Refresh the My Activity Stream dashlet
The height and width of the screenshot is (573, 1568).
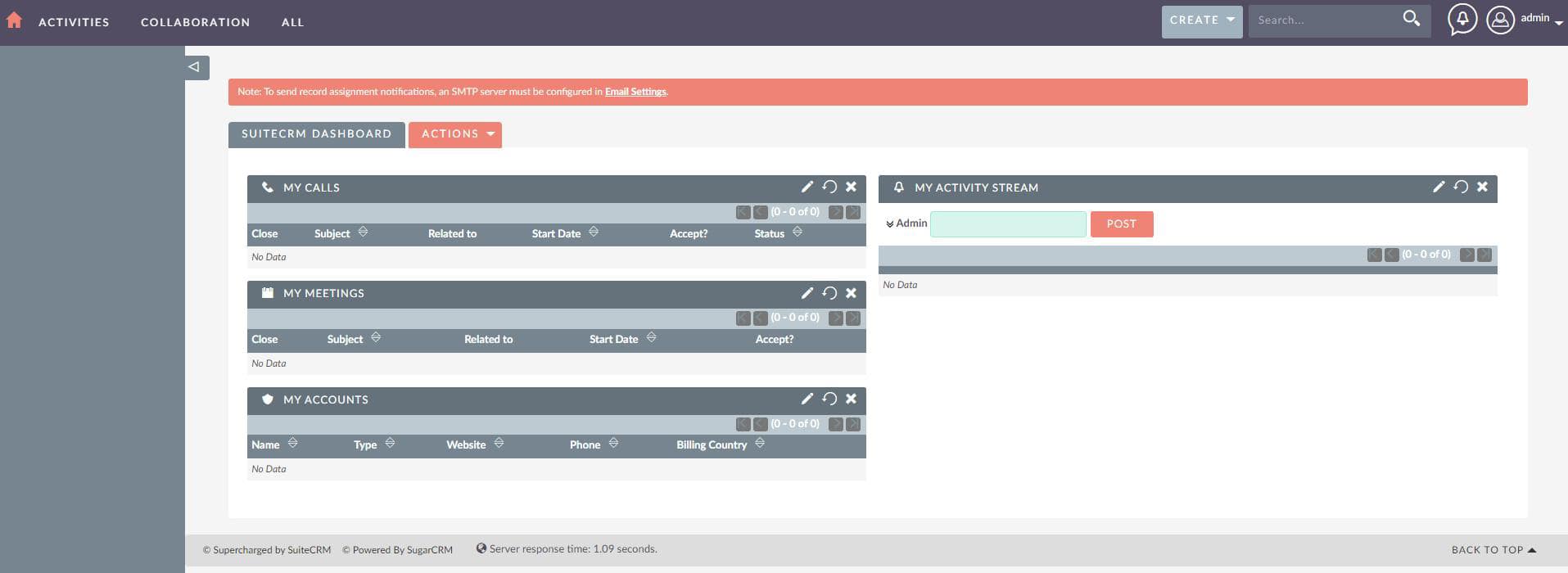pos(1461,187)
